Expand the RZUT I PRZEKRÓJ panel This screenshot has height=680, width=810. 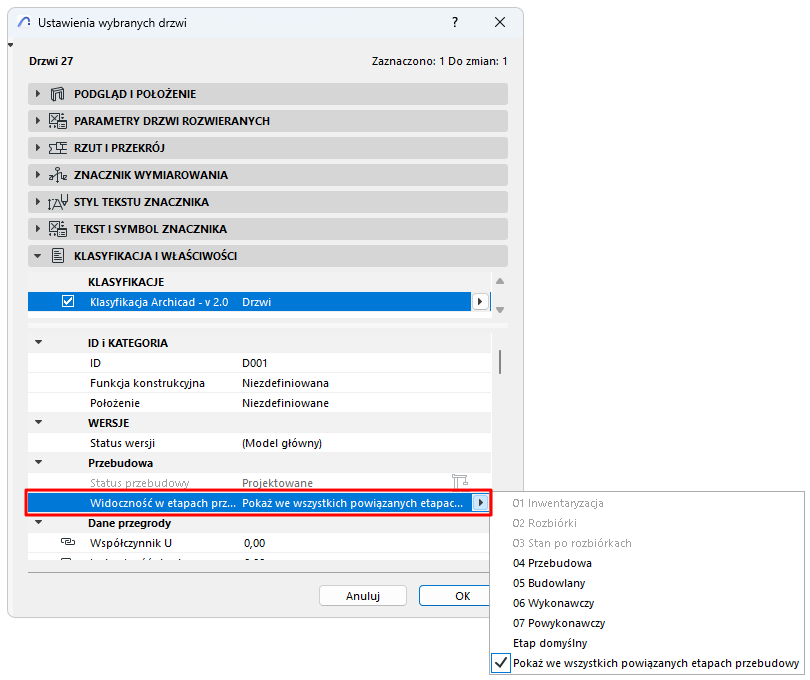pos(38,148)
